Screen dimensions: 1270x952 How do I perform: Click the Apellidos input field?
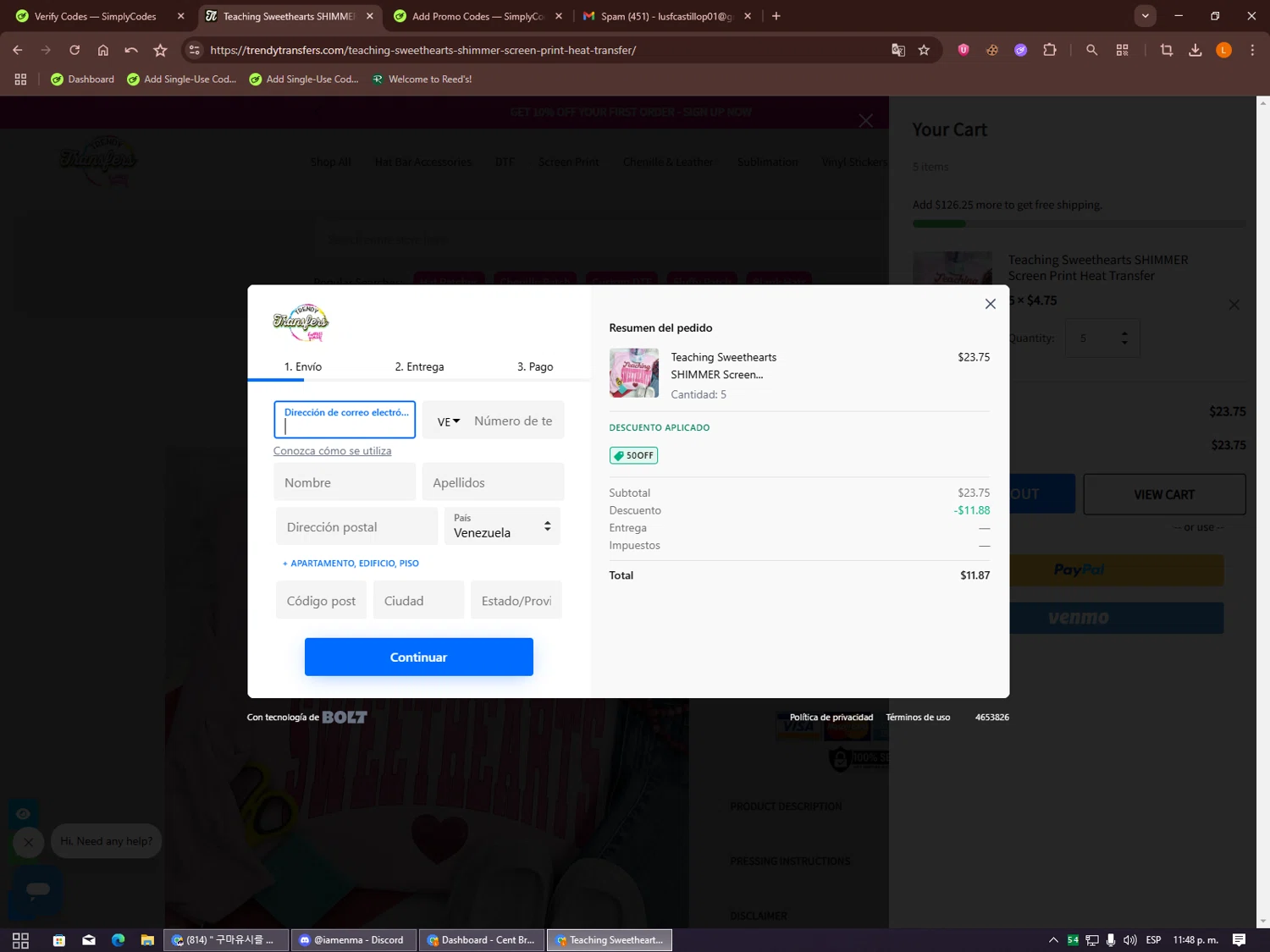point(494,482)
